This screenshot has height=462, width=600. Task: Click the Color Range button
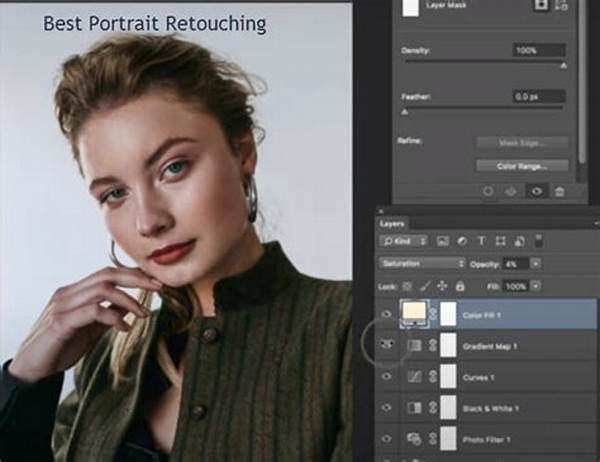pyautogui.click(x=522, y=166)
